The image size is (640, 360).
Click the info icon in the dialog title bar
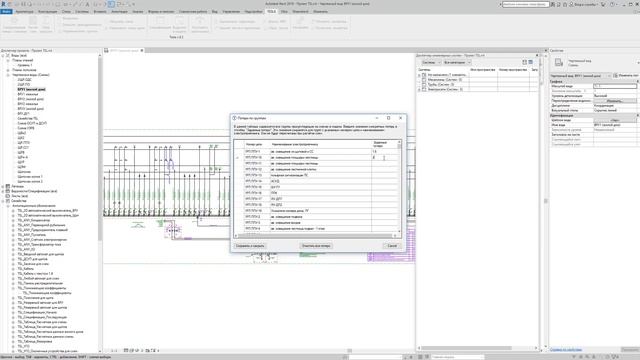(x=235, y=118)
